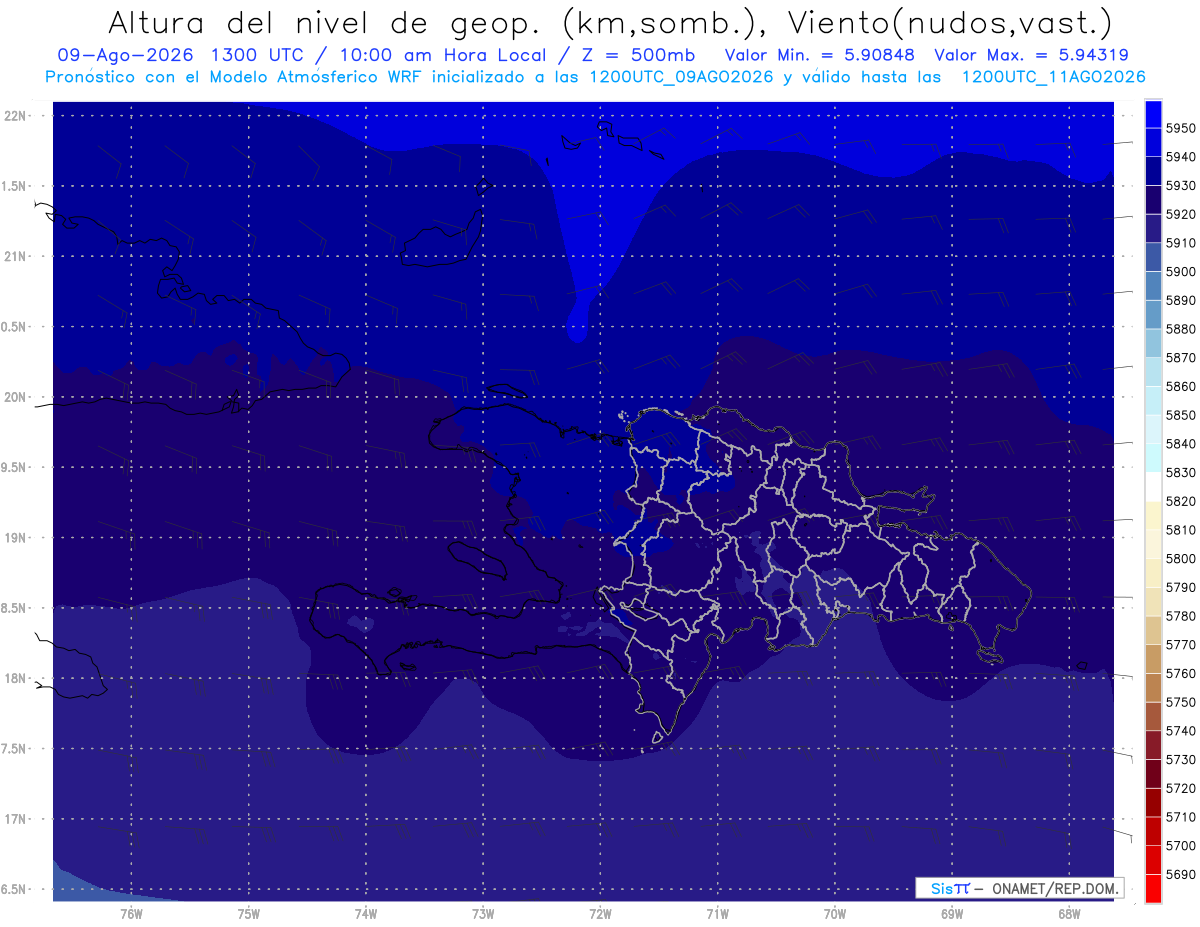Click the '6.5N' latitude label
1200x927 pixels.
coord(14,889)
